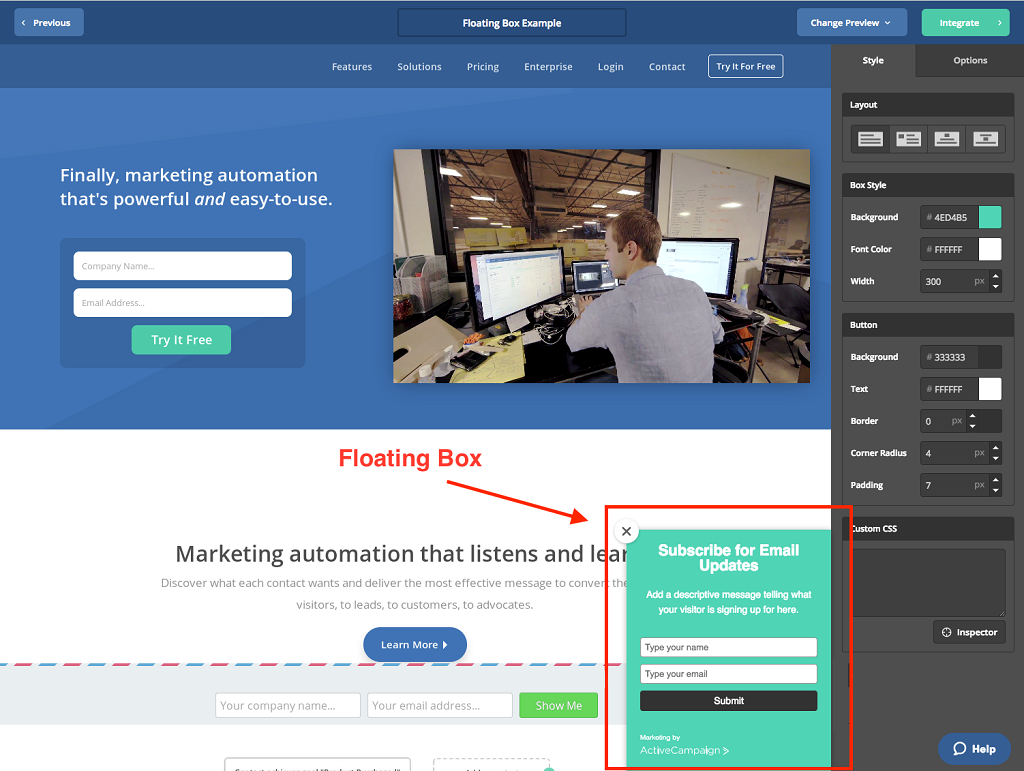Screen dimensions: 1024x771
Task: Switch to the Style tab
Action: (873, 61)
